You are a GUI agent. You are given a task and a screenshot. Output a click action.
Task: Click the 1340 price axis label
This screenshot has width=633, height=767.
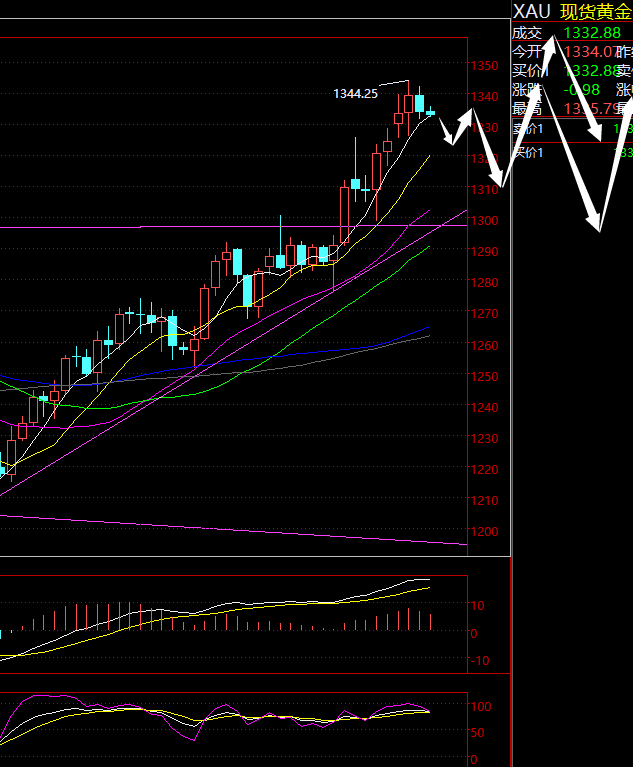484,96
